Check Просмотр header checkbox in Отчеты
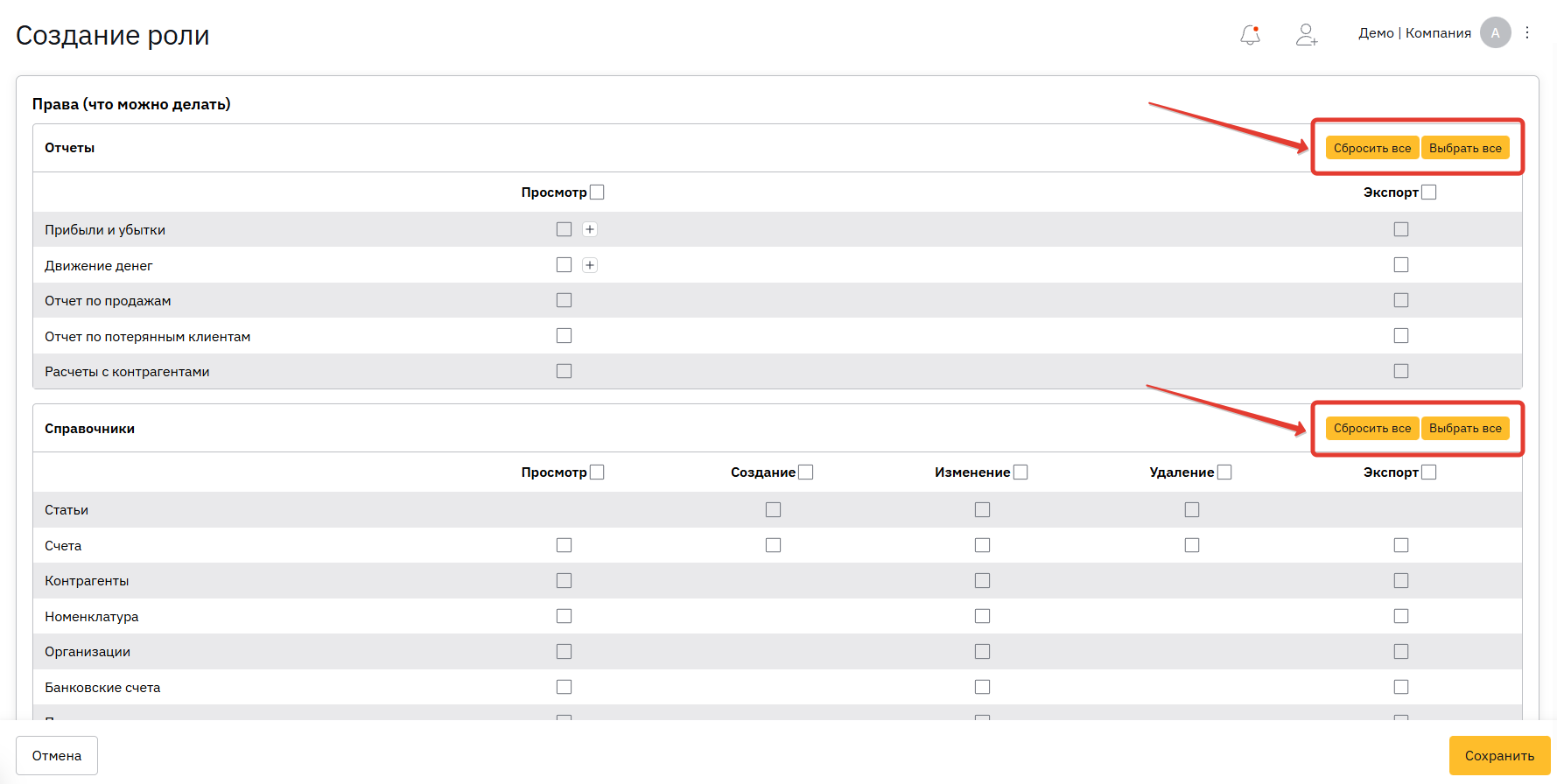Image resolution: width=1557 pixels, height=784 pixels. (x=597, y=192)
